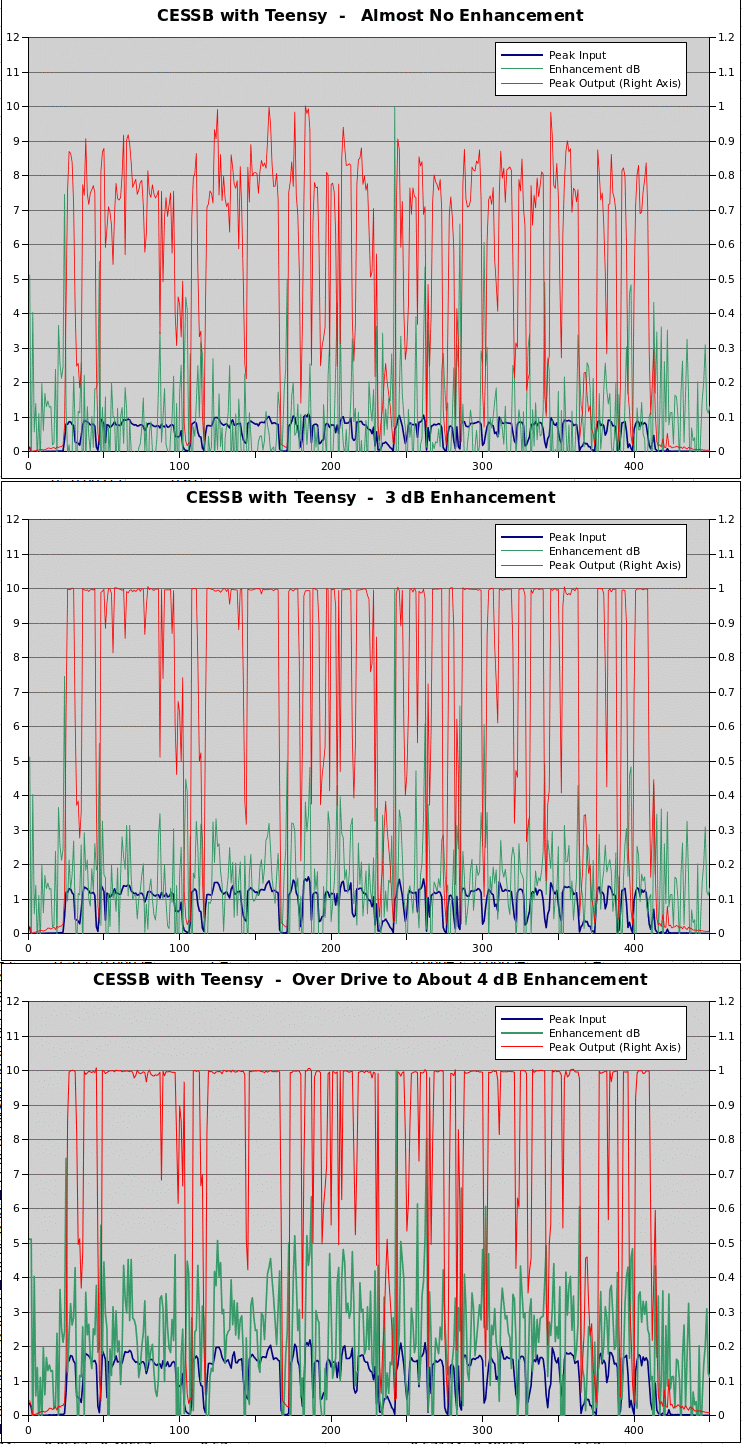Click x-axis value '0' of the Over Drive chart

tap(28, 1430)
